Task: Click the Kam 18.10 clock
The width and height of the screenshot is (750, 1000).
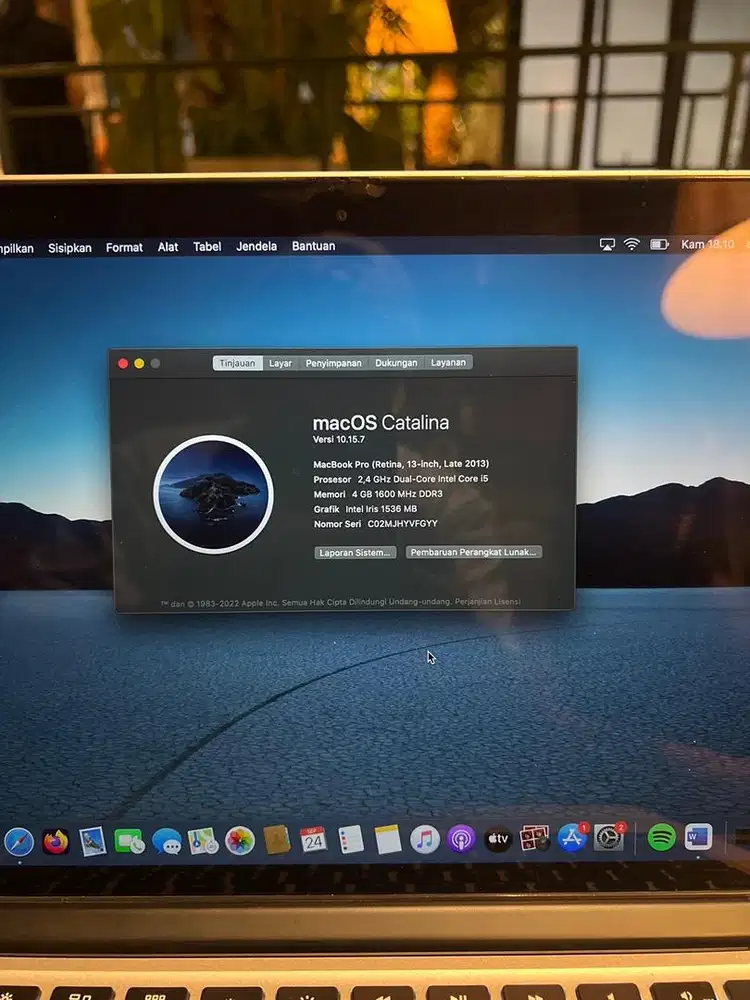Action: click(707, 244)
